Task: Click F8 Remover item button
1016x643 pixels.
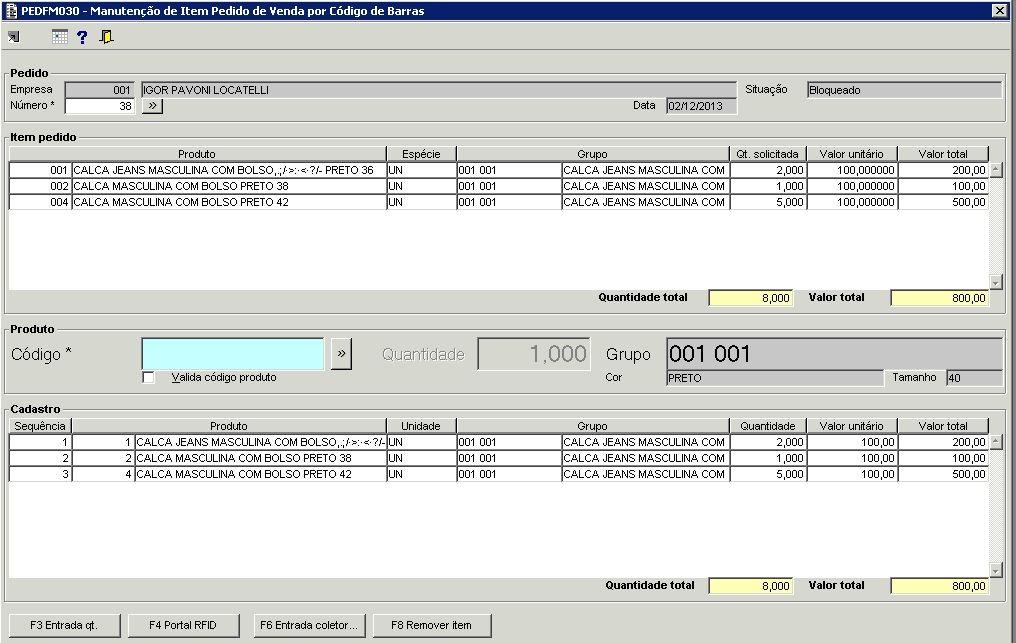Action: click(x=432, y=625)
